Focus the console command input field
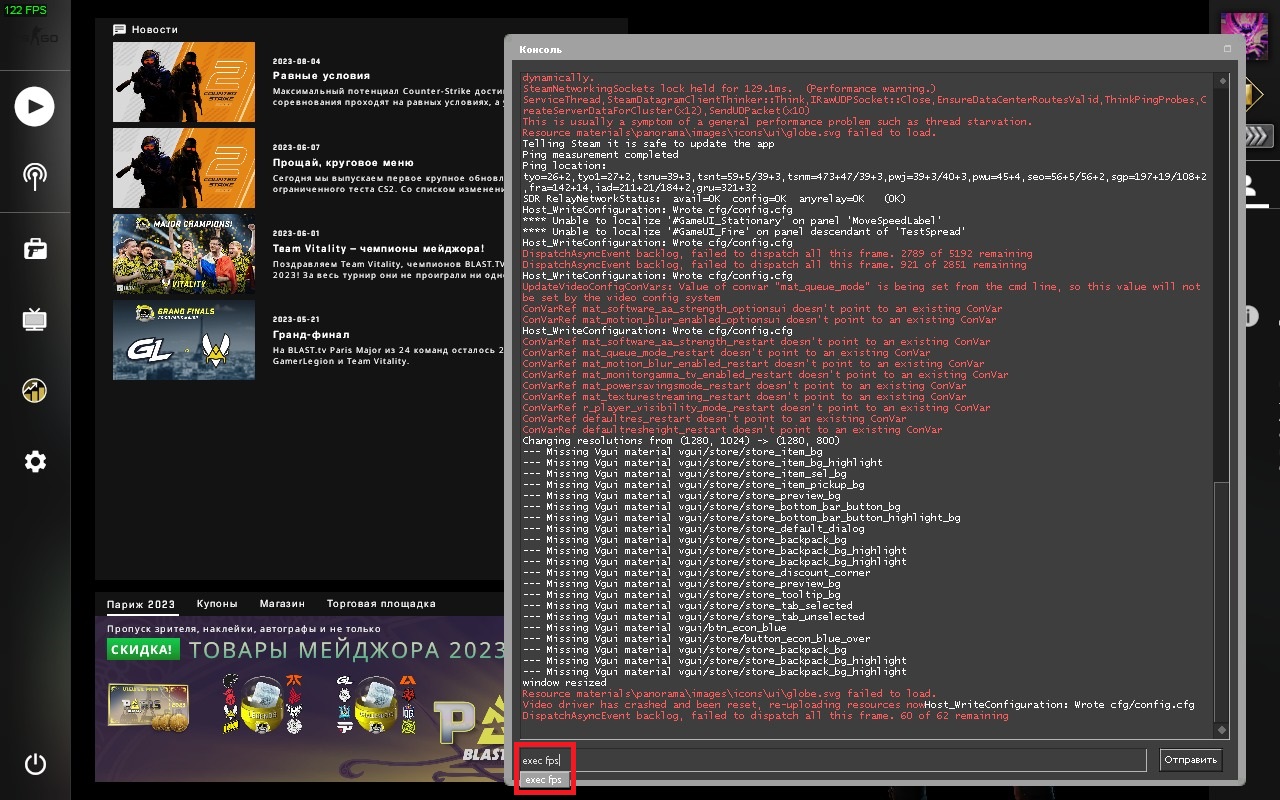This screenshot has width=1280, height=800. 832,760
